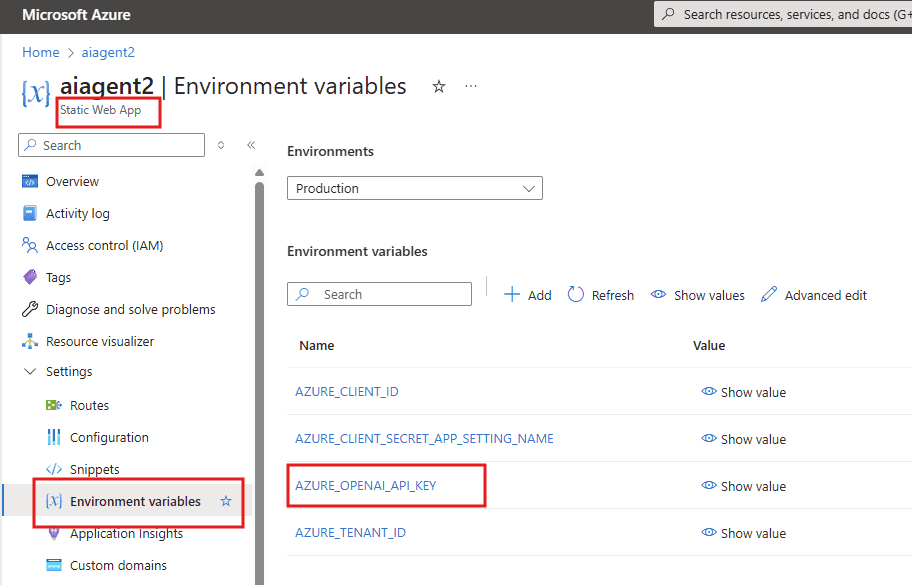Collapse the Settings section in sidebar
The image size is (912, 585).
tap(29, 372)
